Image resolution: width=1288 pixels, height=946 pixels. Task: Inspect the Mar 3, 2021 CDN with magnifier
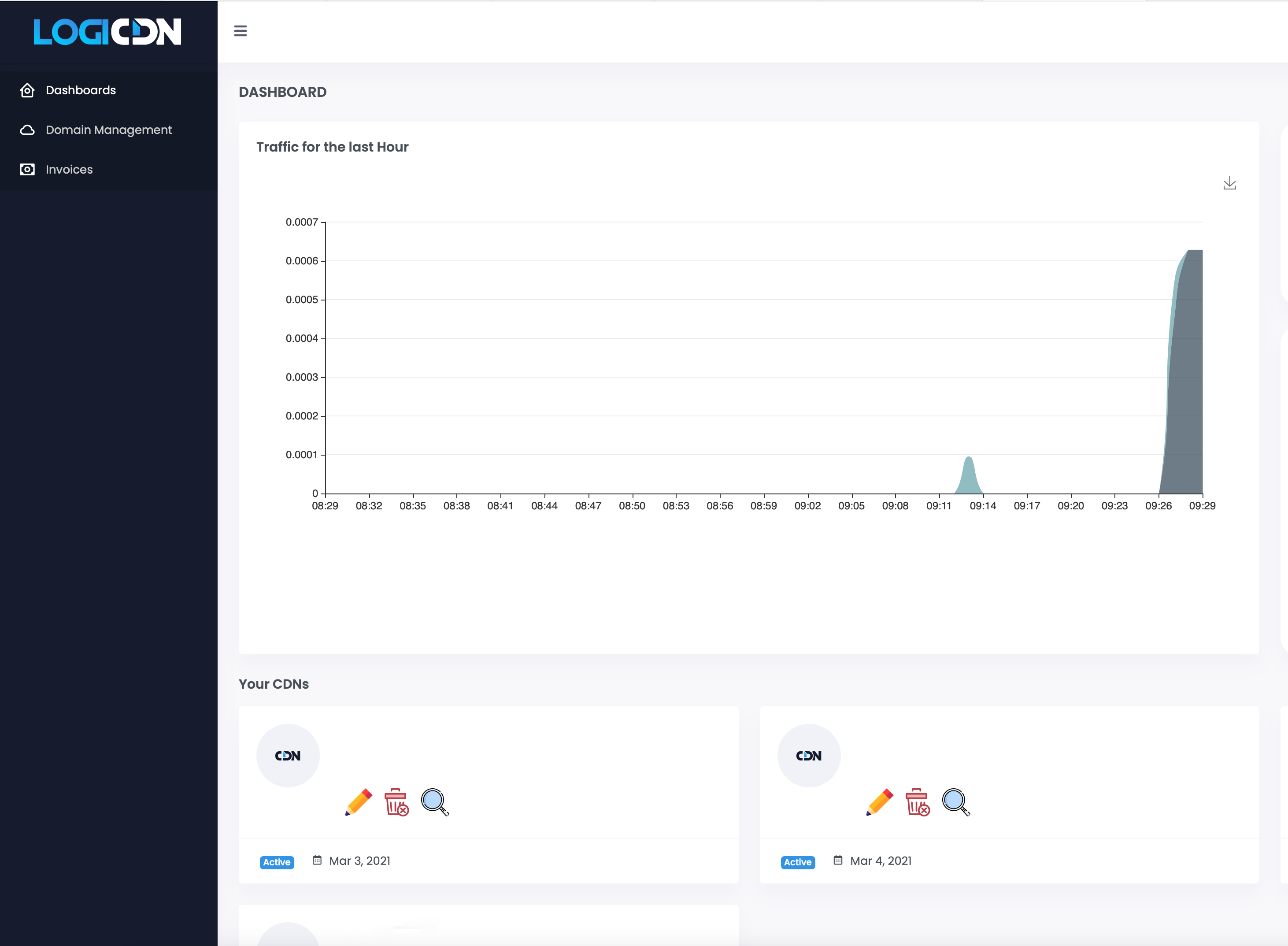(434, 801)
